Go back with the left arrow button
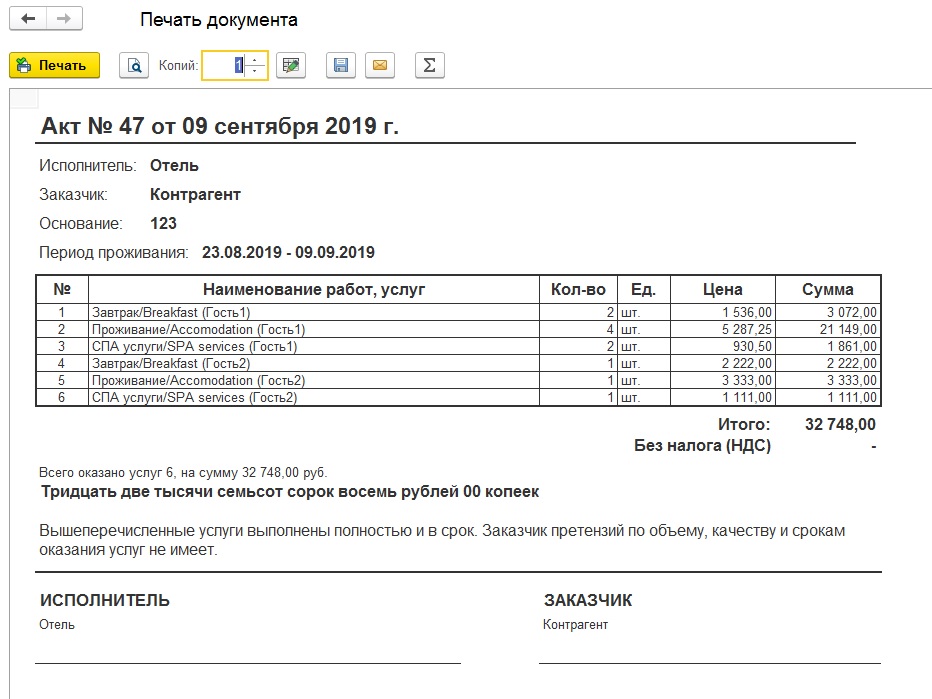 click(28, 19)
